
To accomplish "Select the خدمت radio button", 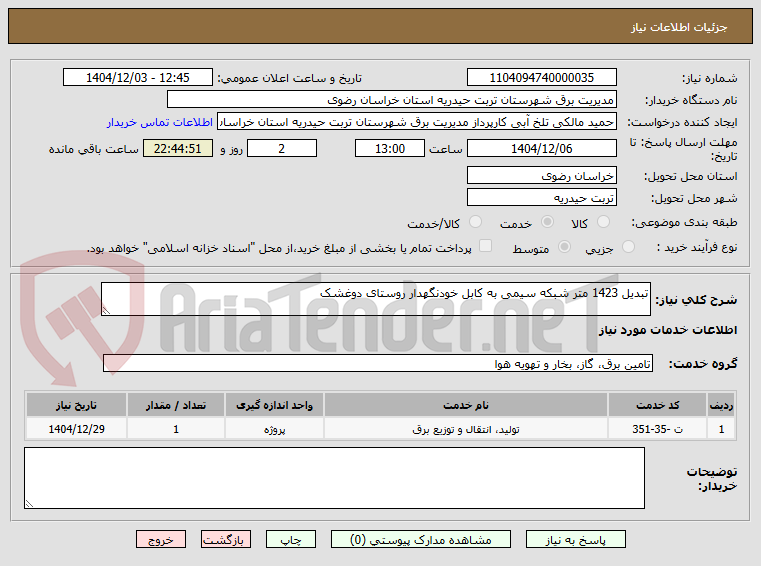I will coord(547,222).
